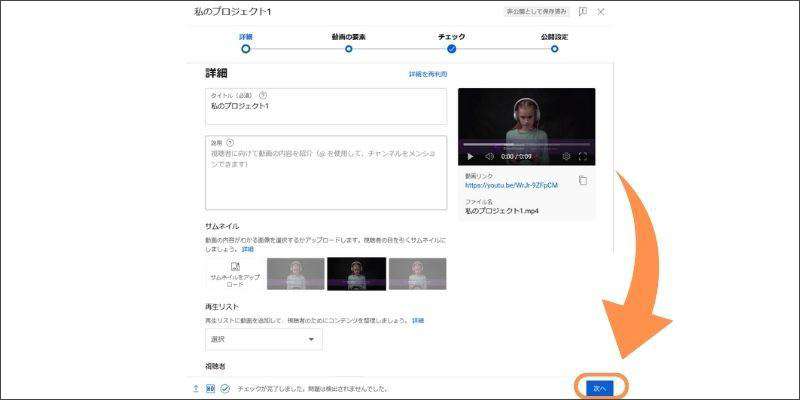Open the 詳細 link under サムネイル
The image size is (800, 400).
tap(247, 249)
